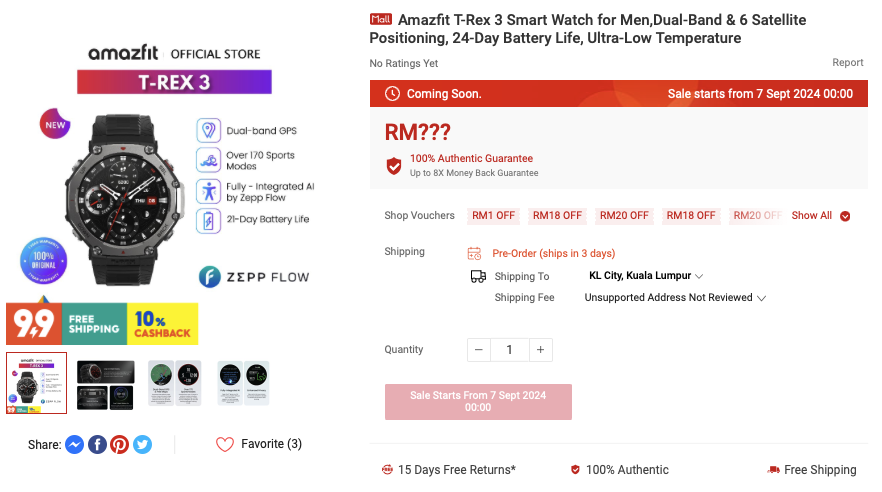Viewport: 882px width, 492px height.
Task: Share product on Facebook
Action: point(97,445)
